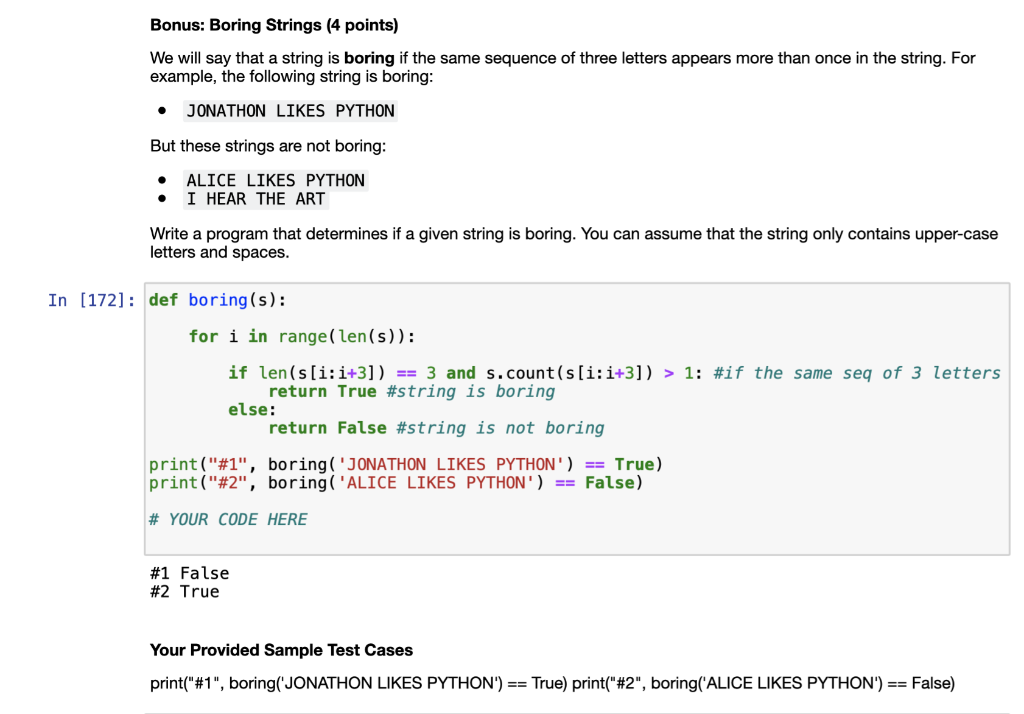
Task: Click the "Write a program that determines" paragraph
Action: pyautogui.click(x=574, y=243)
